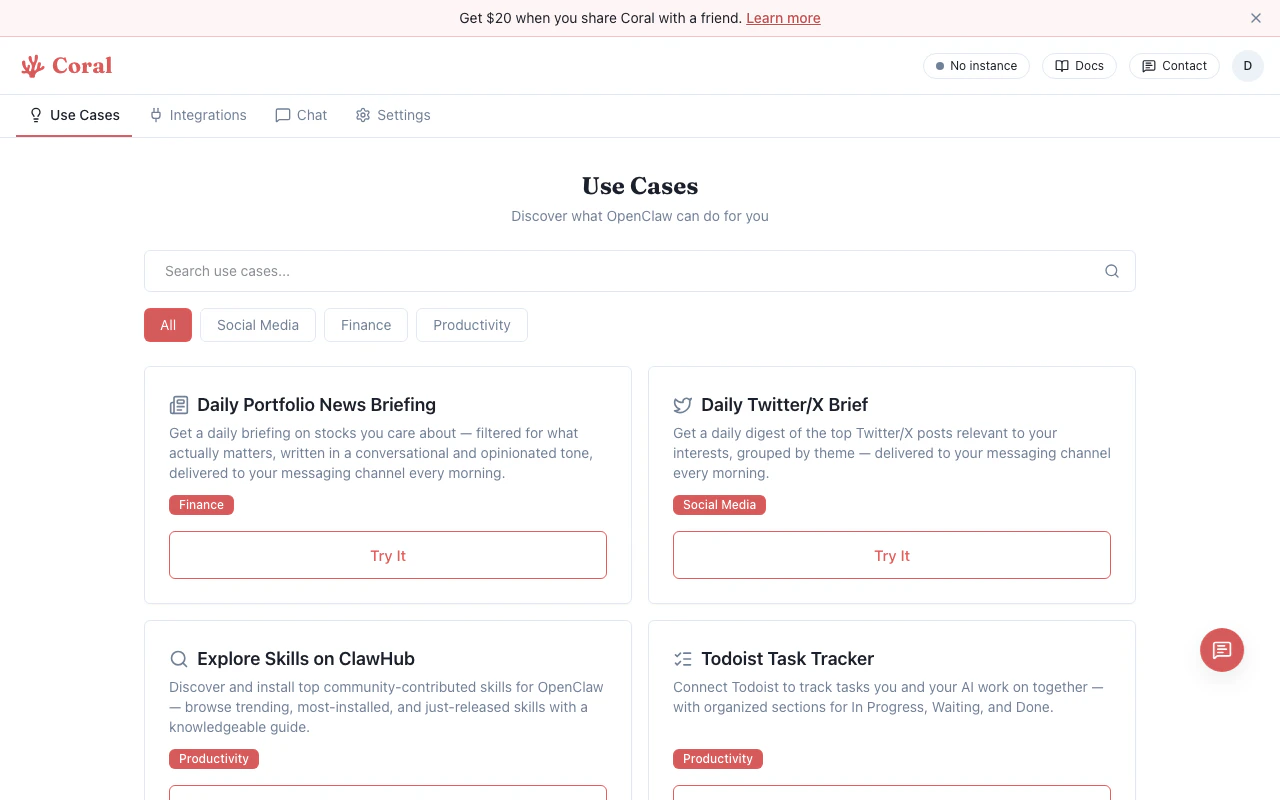Open the Settings tab
1280x800 pixels.
393,115
